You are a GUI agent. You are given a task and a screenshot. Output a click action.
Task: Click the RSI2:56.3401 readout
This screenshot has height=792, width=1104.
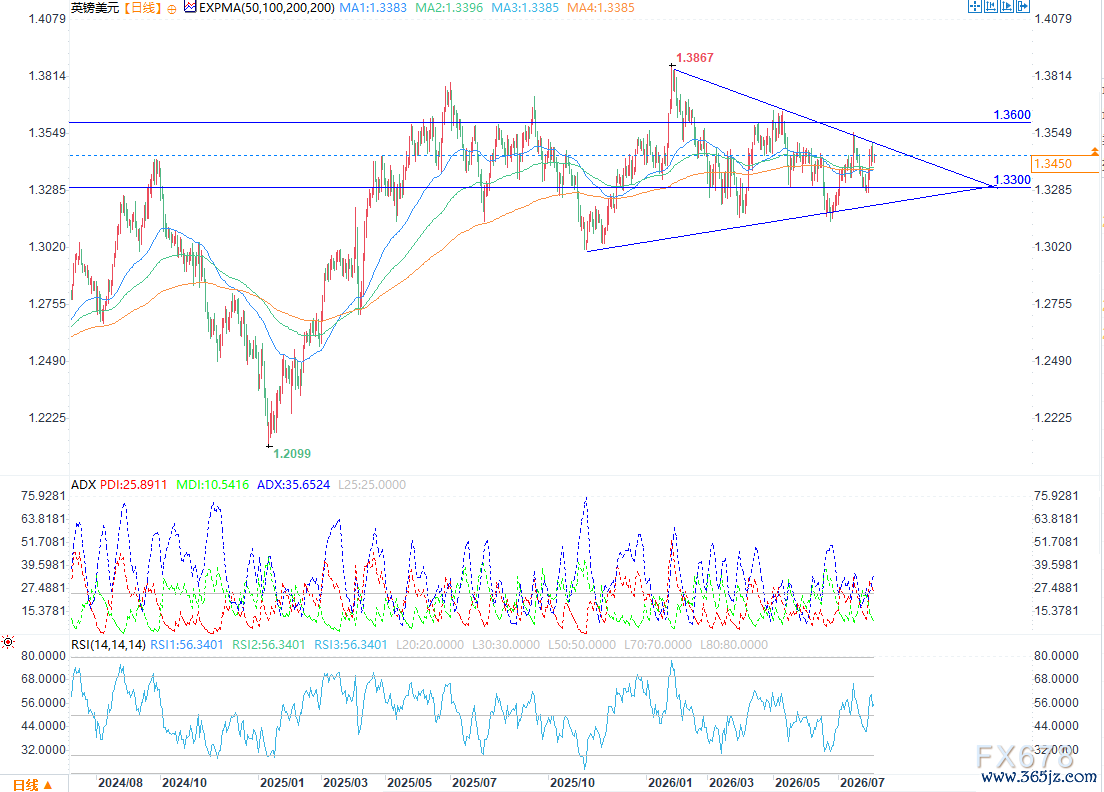coord(269,644)
